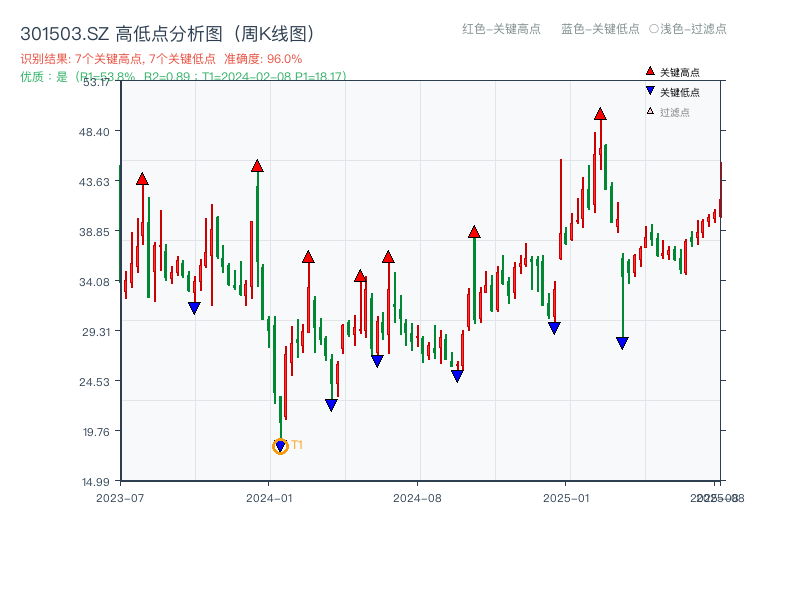Screen dimensions: 800x600
Task: Select the orange-circled T1 low point marker
Action: pos(280,445)
